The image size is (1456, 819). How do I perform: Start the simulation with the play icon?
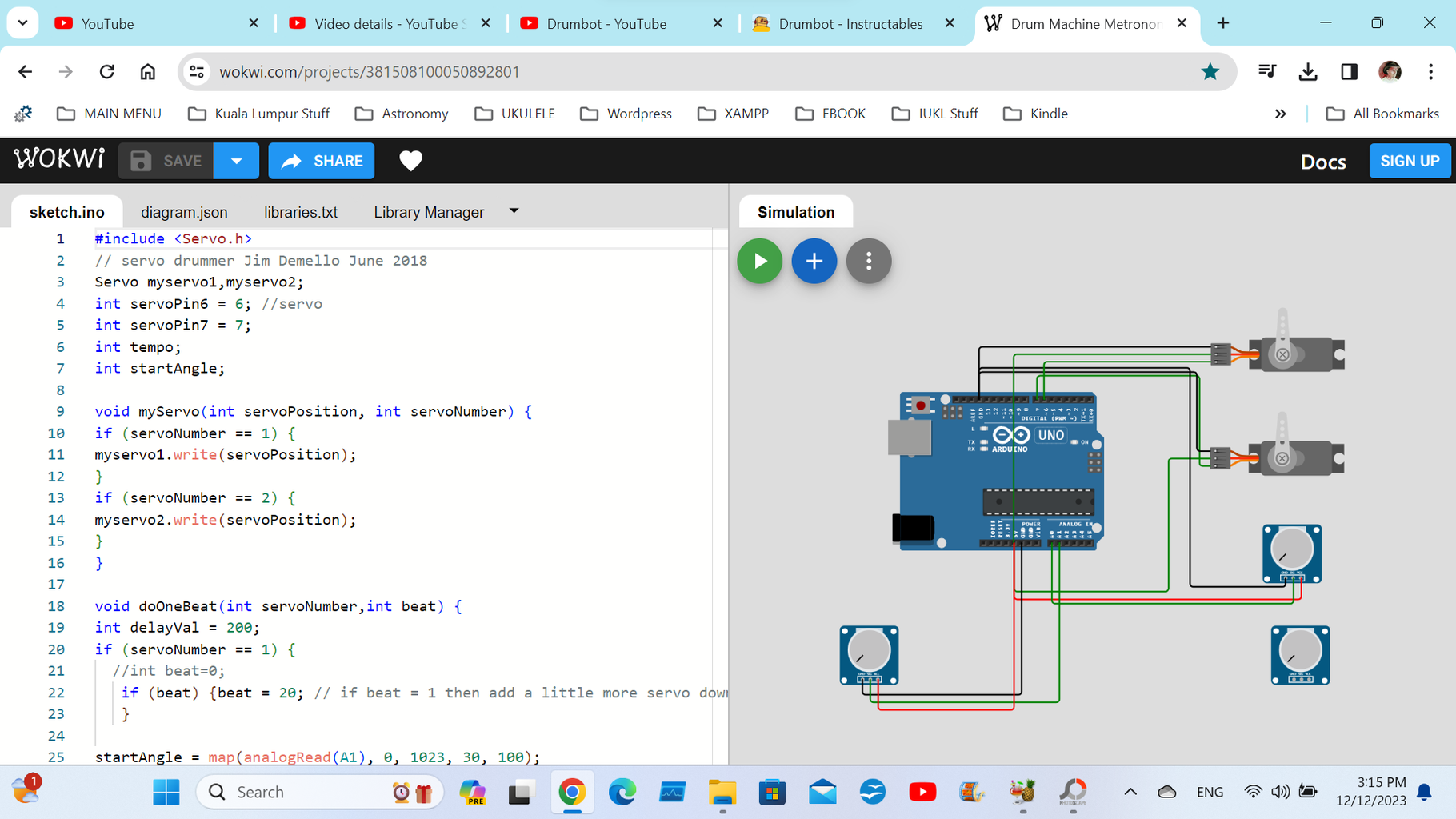coord(759,261)
